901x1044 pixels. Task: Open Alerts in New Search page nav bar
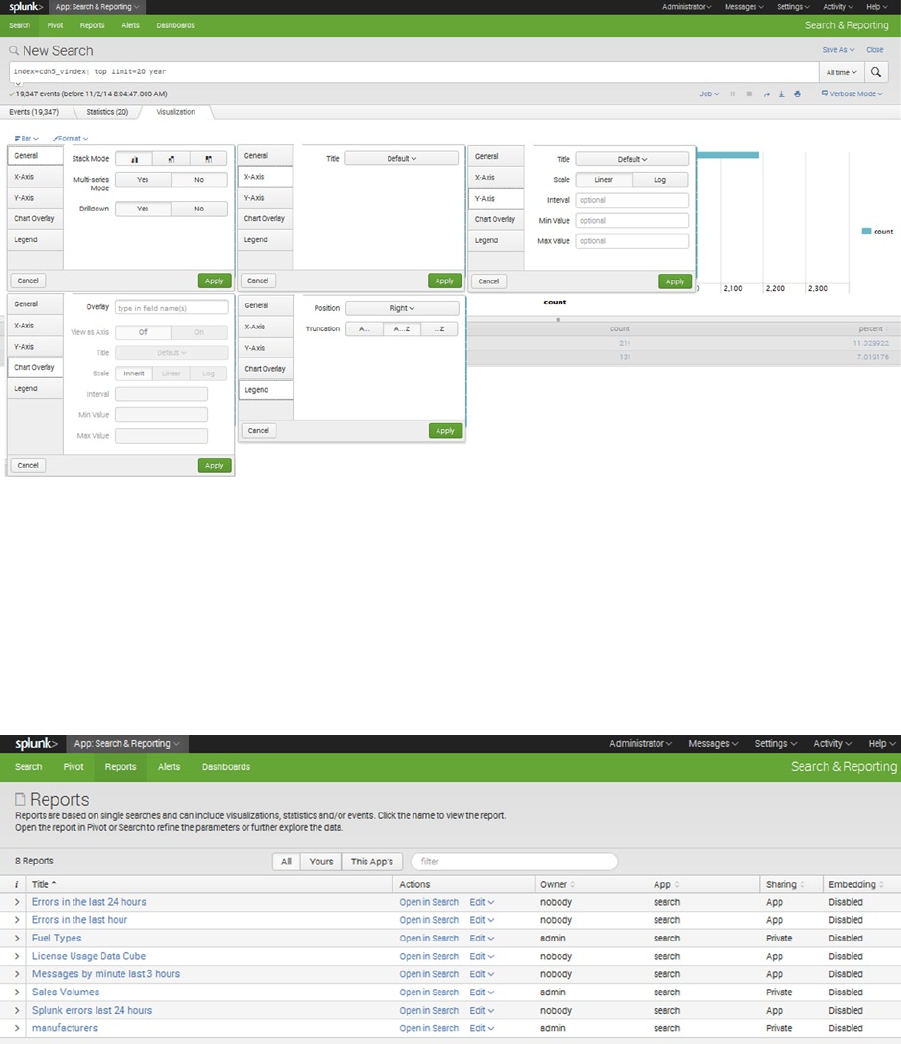(131, 25)
